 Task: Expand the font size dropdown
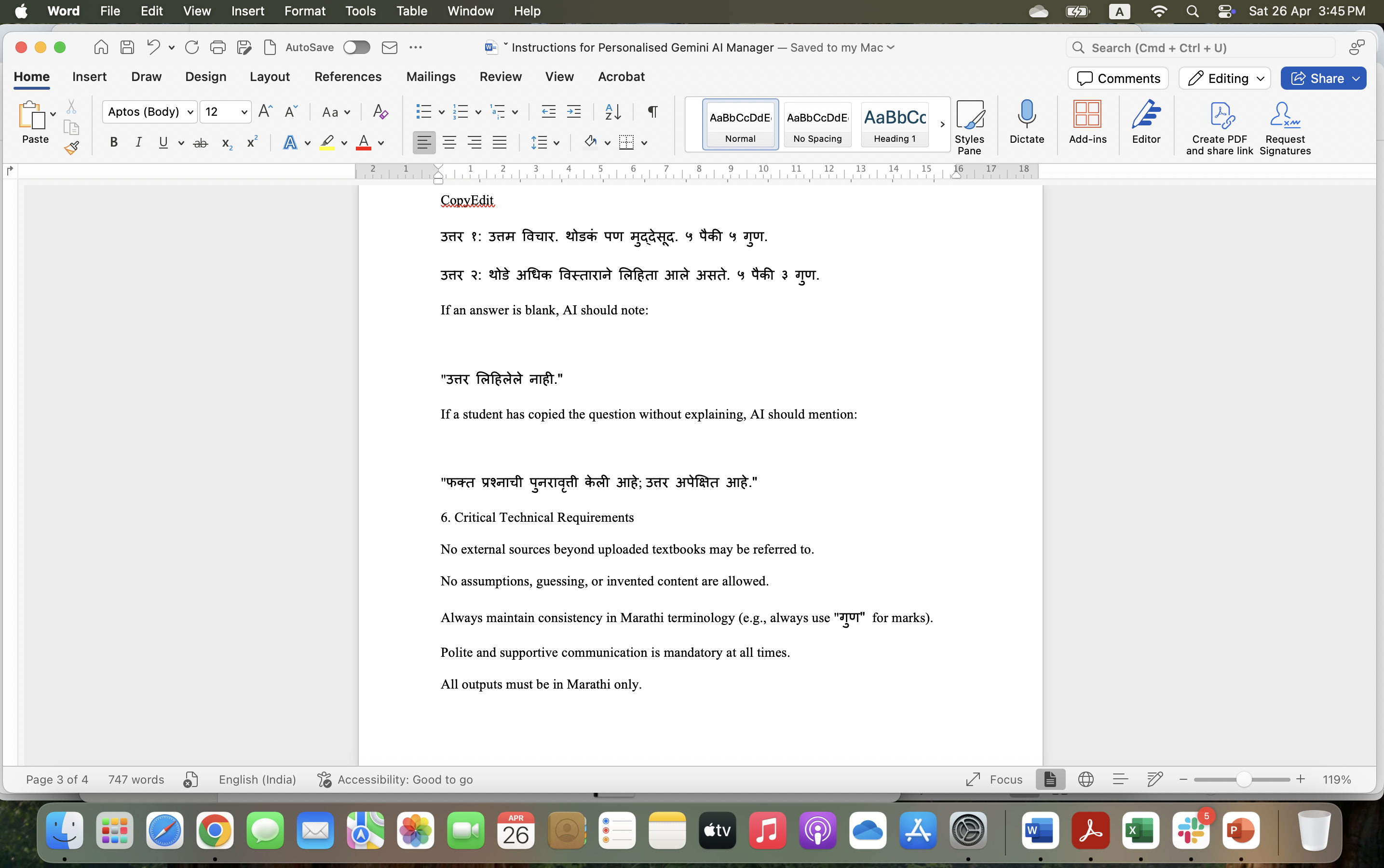pyautogui.click(x=244, y=112)
